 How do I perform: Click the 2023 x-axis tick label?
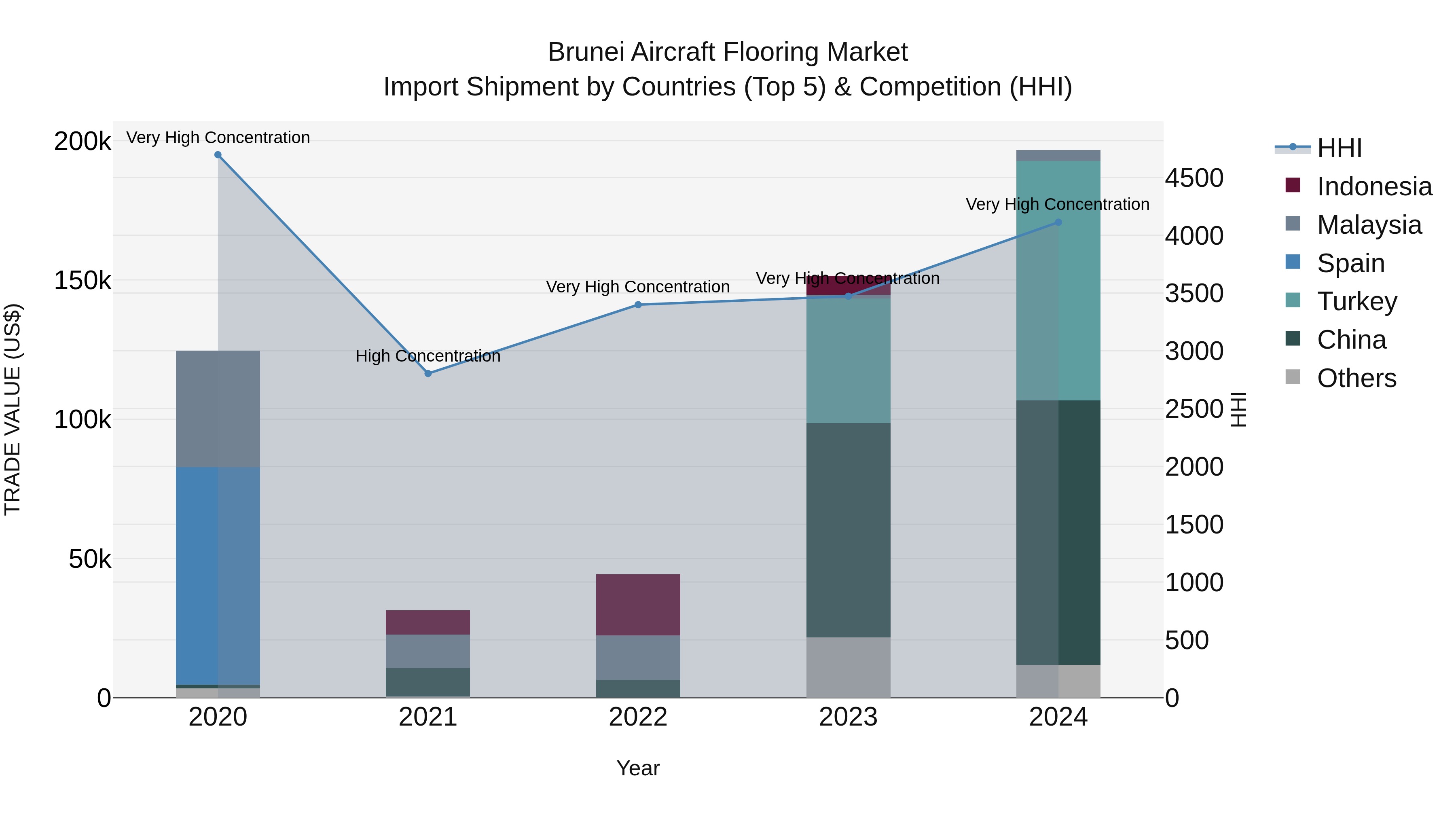pos(849,717)
